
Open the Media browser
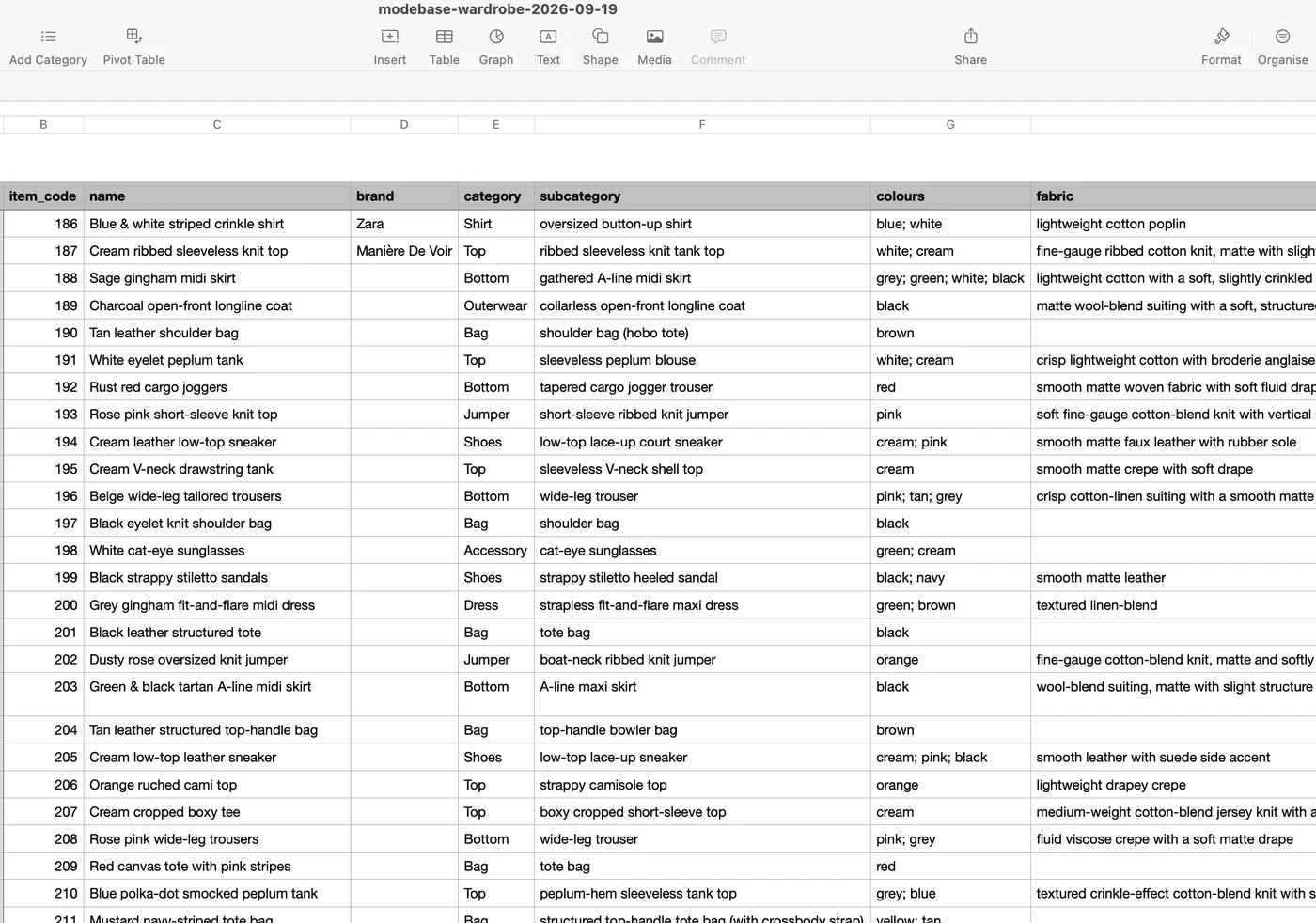coord(655,37)
